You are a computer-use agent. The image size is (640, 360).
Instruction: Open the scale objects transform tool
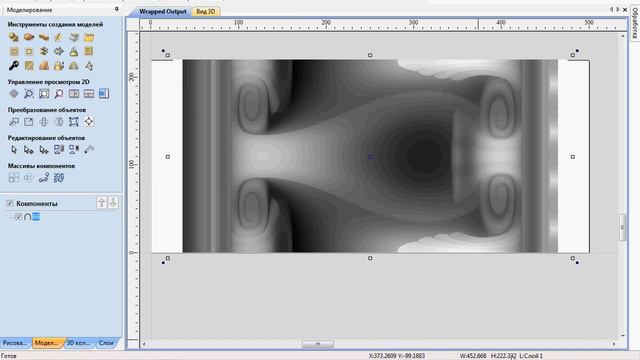[x=29, y=122]
